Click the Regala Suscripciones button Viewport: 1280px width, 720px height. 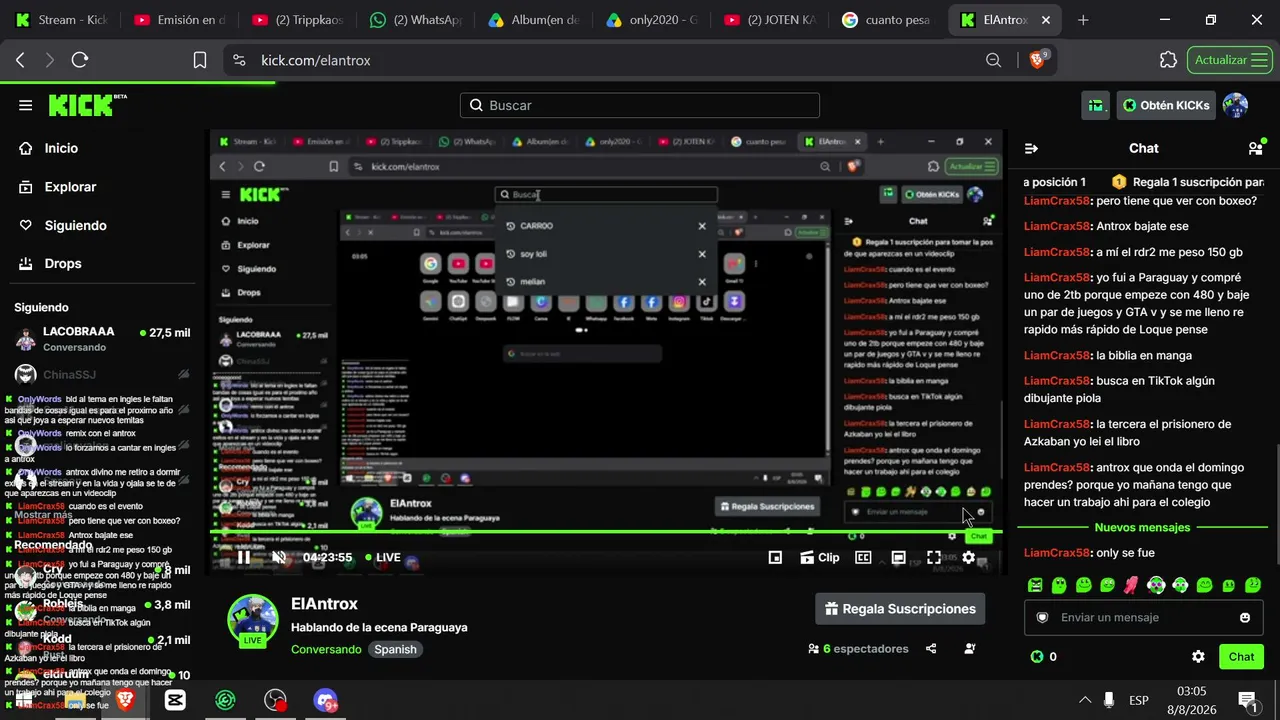(x=900, y=609)
